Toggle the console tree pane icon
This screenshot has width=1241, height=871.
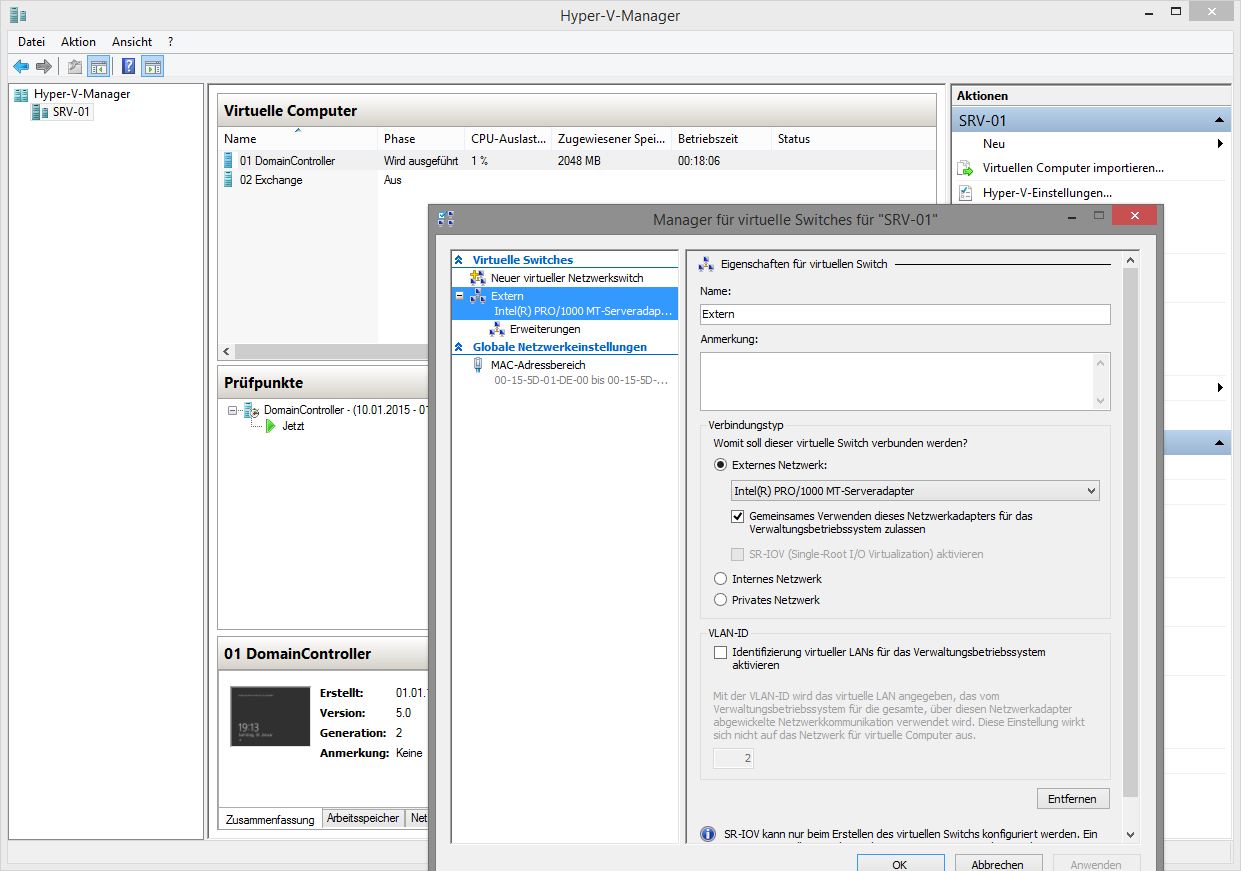[98, 67]
